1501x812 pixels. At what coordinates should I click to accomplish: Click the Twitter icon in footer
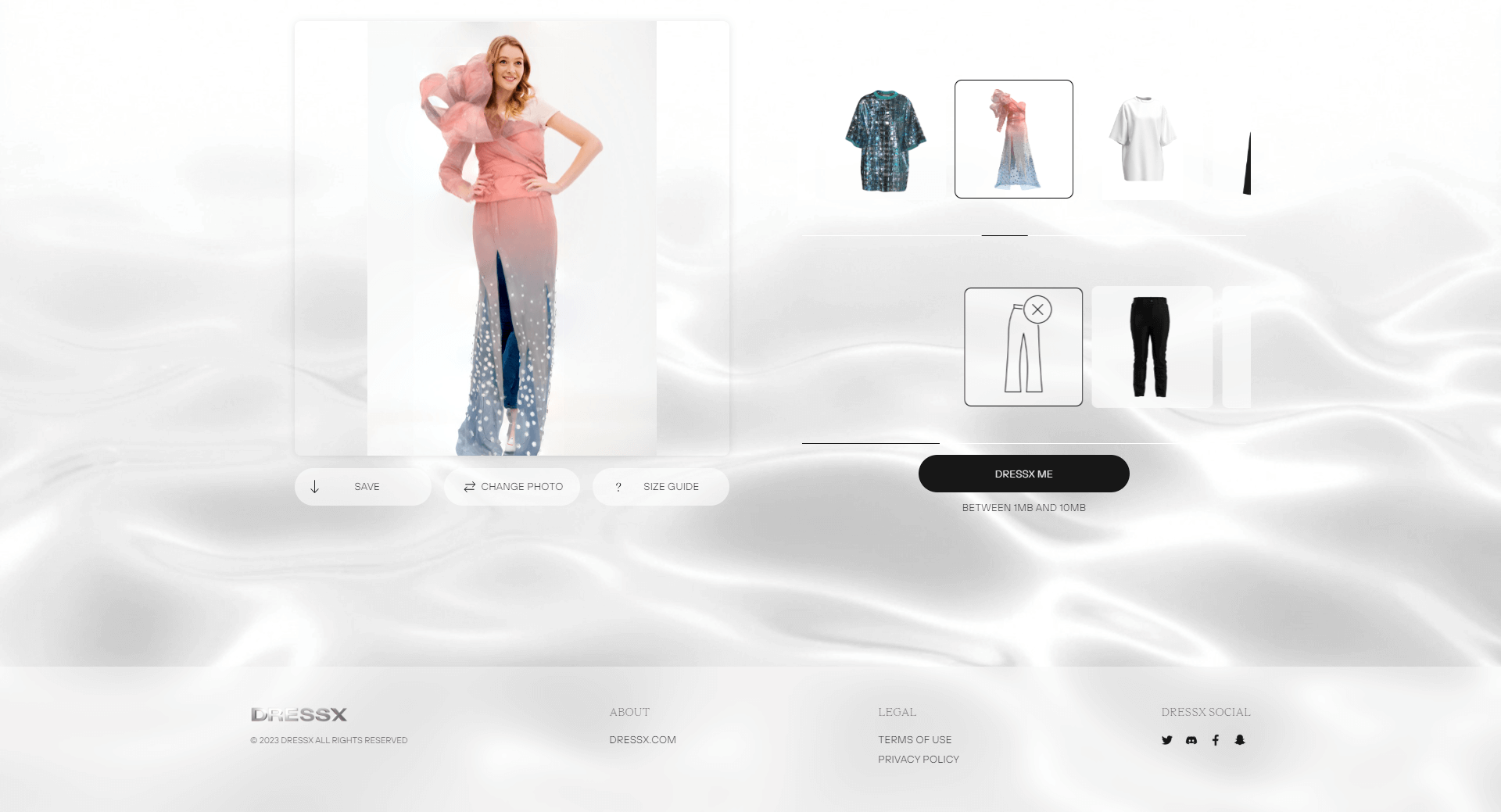coord(1167,740)
